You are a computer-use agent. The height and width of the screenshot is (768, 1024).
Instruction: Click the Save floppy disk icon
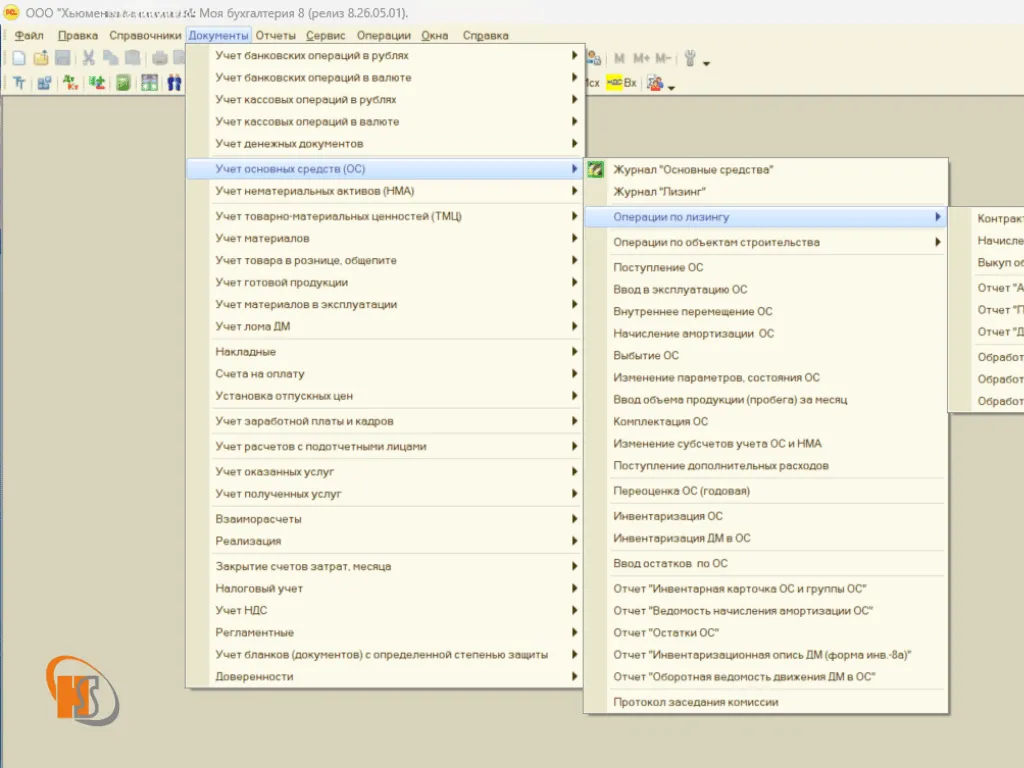63,58
